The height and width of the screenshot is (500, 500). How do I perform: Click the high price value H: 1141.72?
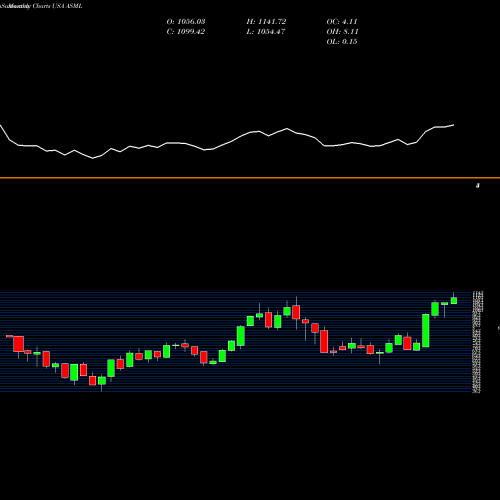pos(266,22)
